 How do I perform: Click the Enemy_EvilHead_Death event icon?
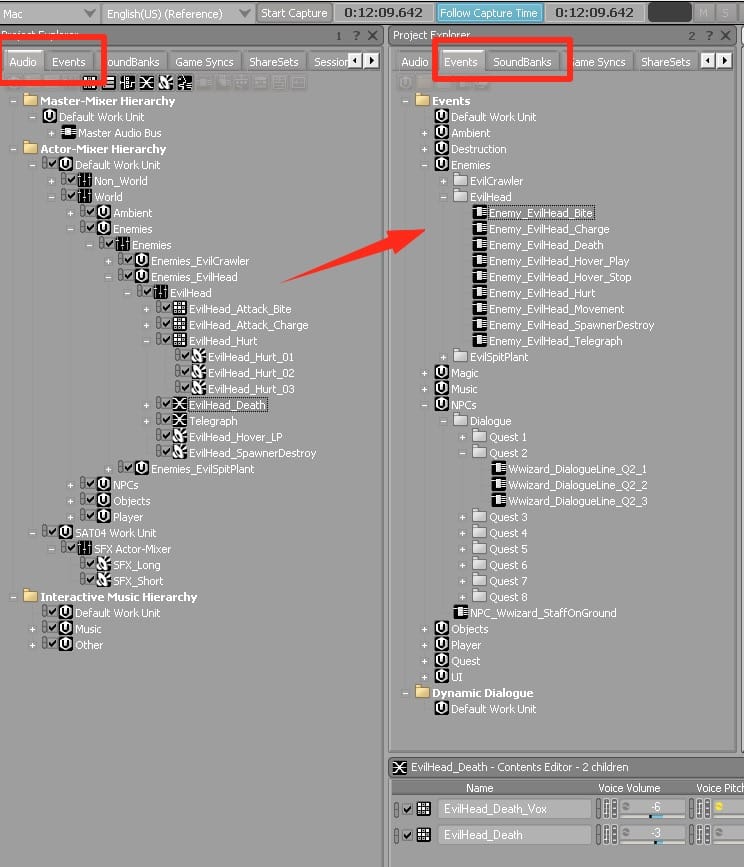click(480, 245)
